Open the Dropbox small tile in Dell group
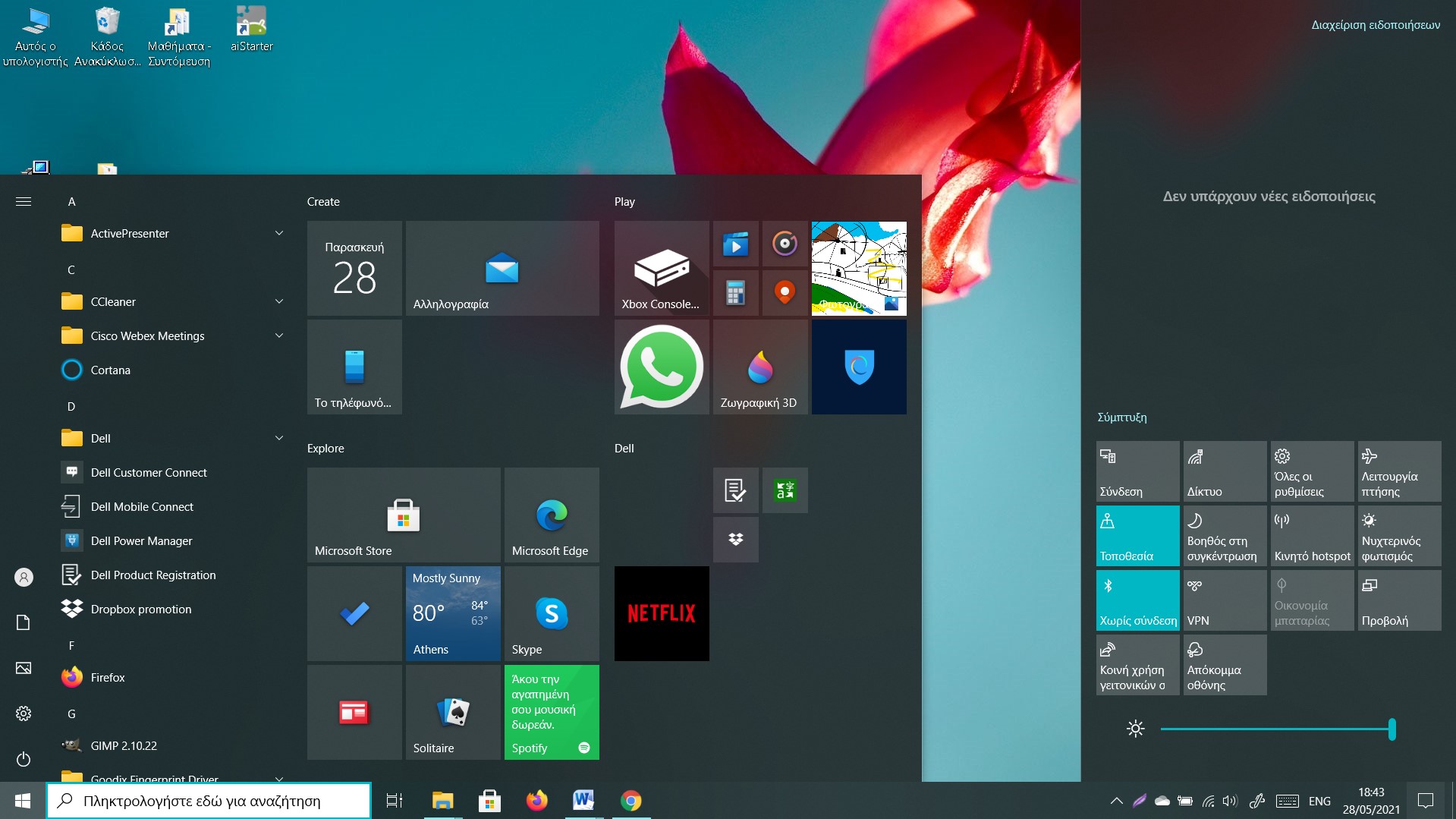 735,540
